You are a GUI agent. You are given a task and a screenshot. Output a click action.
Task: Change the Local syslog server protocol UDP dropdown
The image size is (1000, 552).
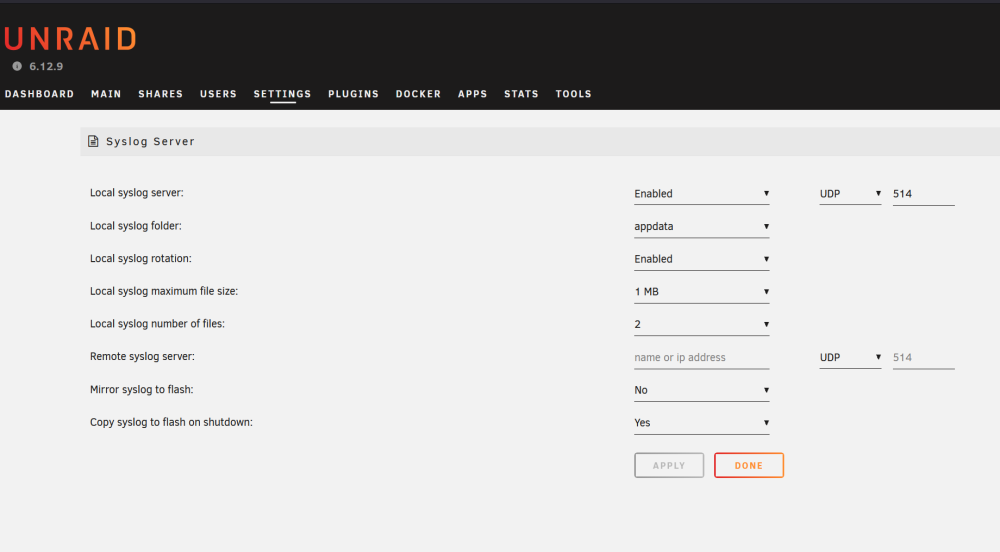[x=850, y=194]
